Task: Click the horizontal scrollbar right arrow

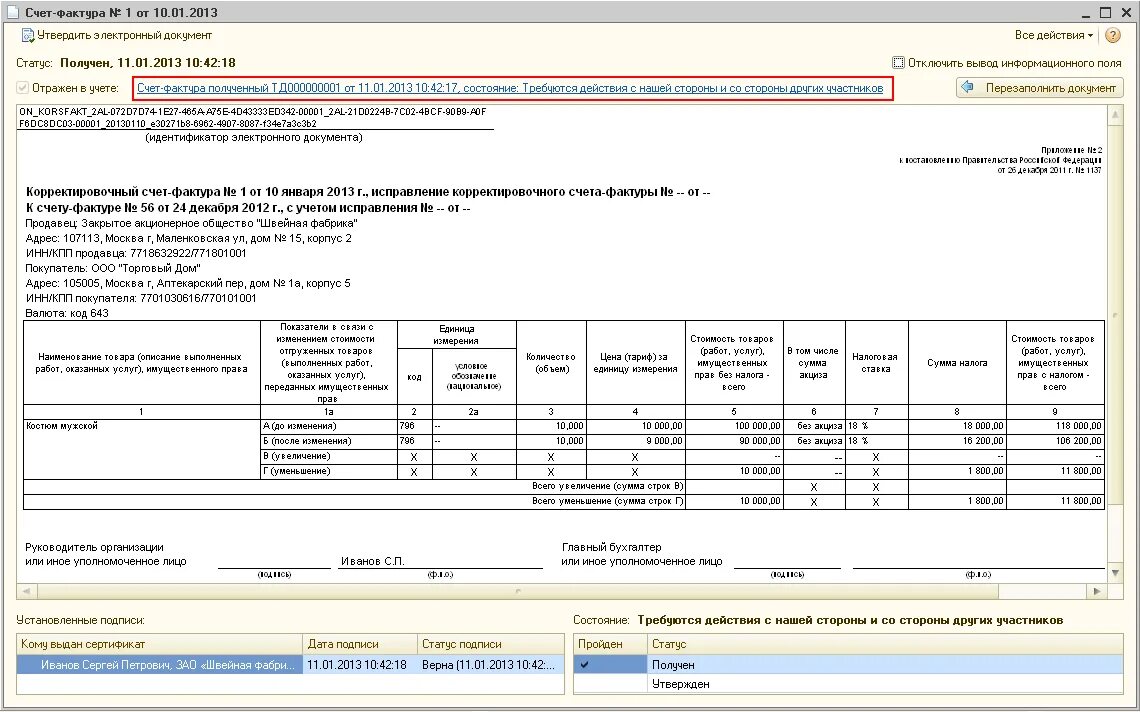Action: click(x=1097, y=591)
